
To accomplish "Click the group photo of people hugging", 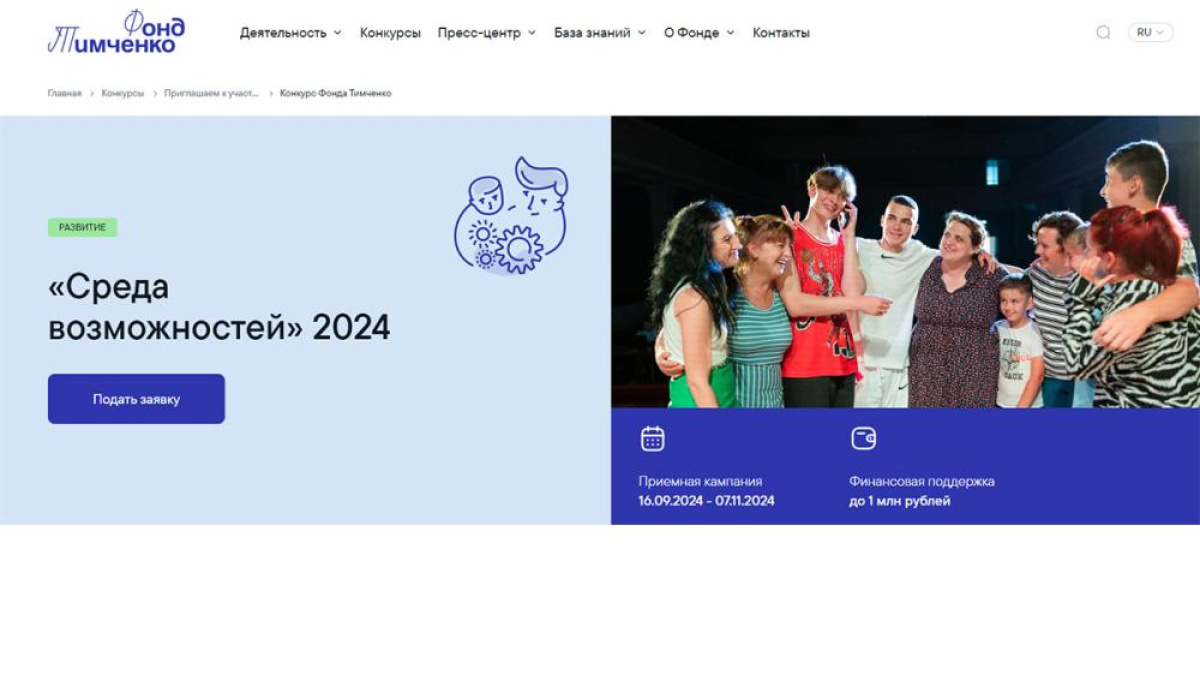I will (x=905, y=262).
